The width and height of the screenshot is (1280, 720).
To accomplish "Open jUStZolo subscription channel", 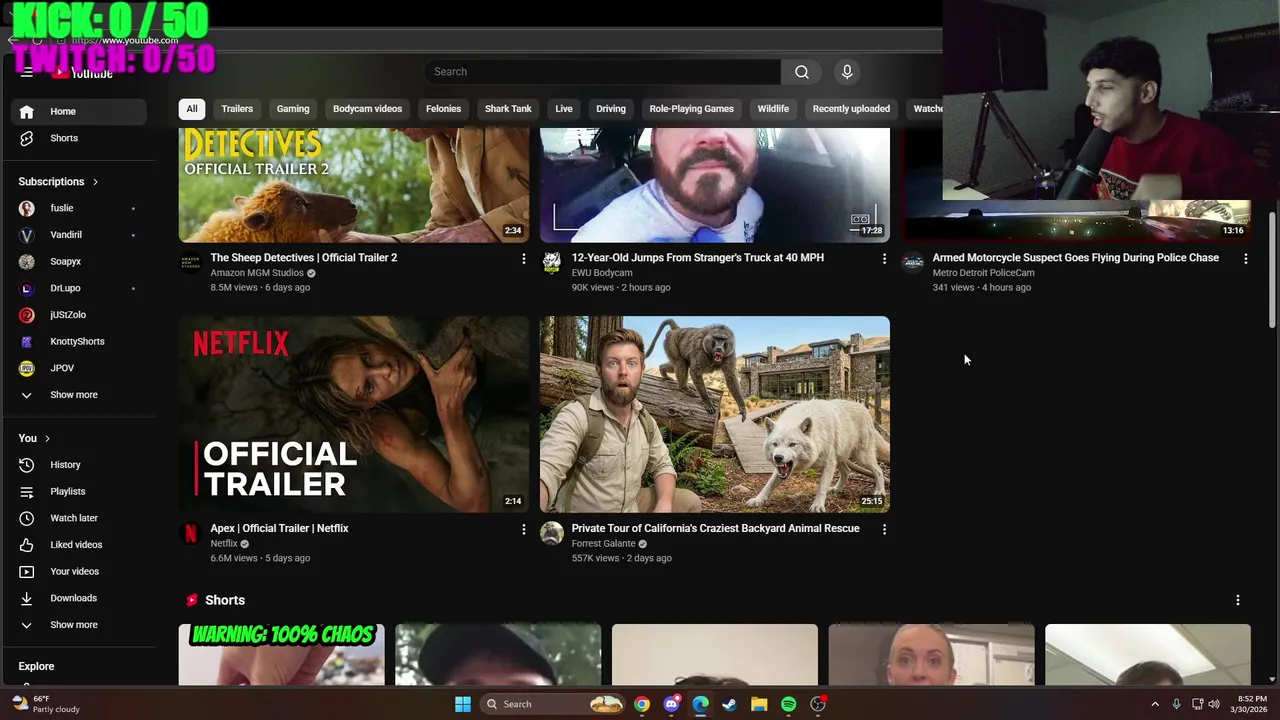I will pyautogui.click(x=80, y=315).
